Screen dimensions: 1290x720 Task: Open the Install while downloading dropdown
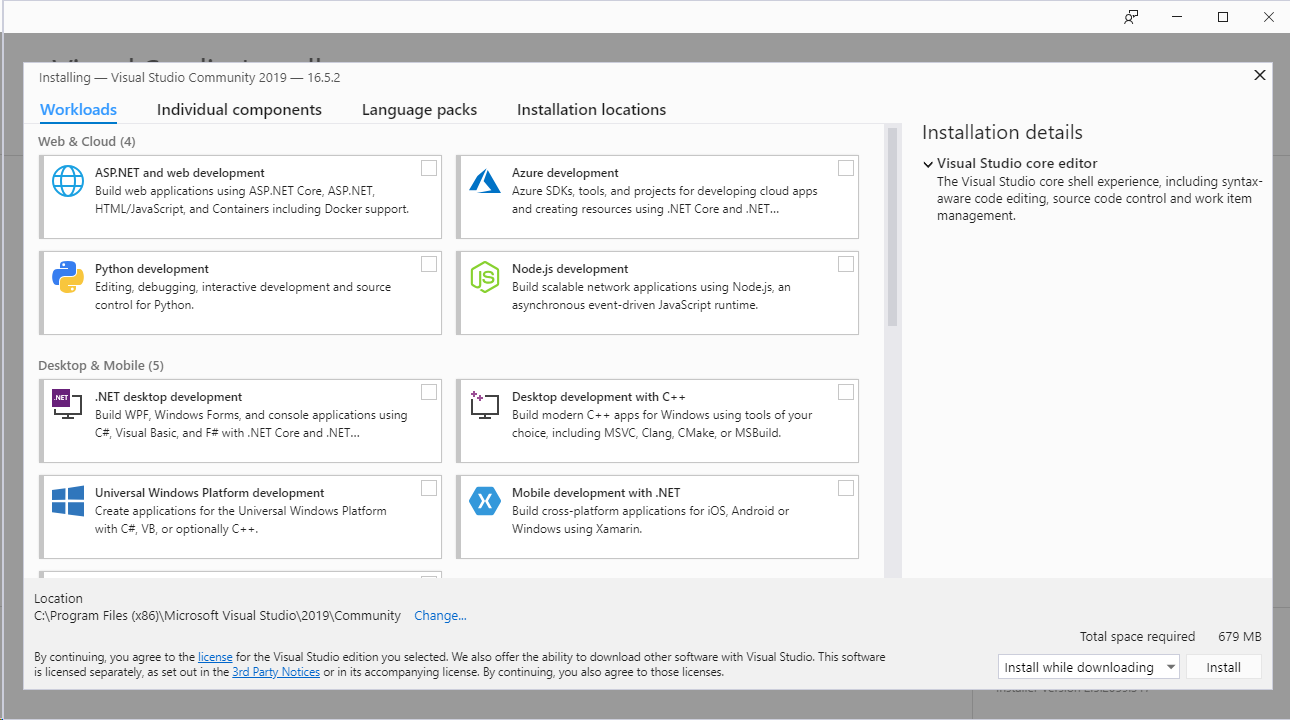(x=1089, y=667)
